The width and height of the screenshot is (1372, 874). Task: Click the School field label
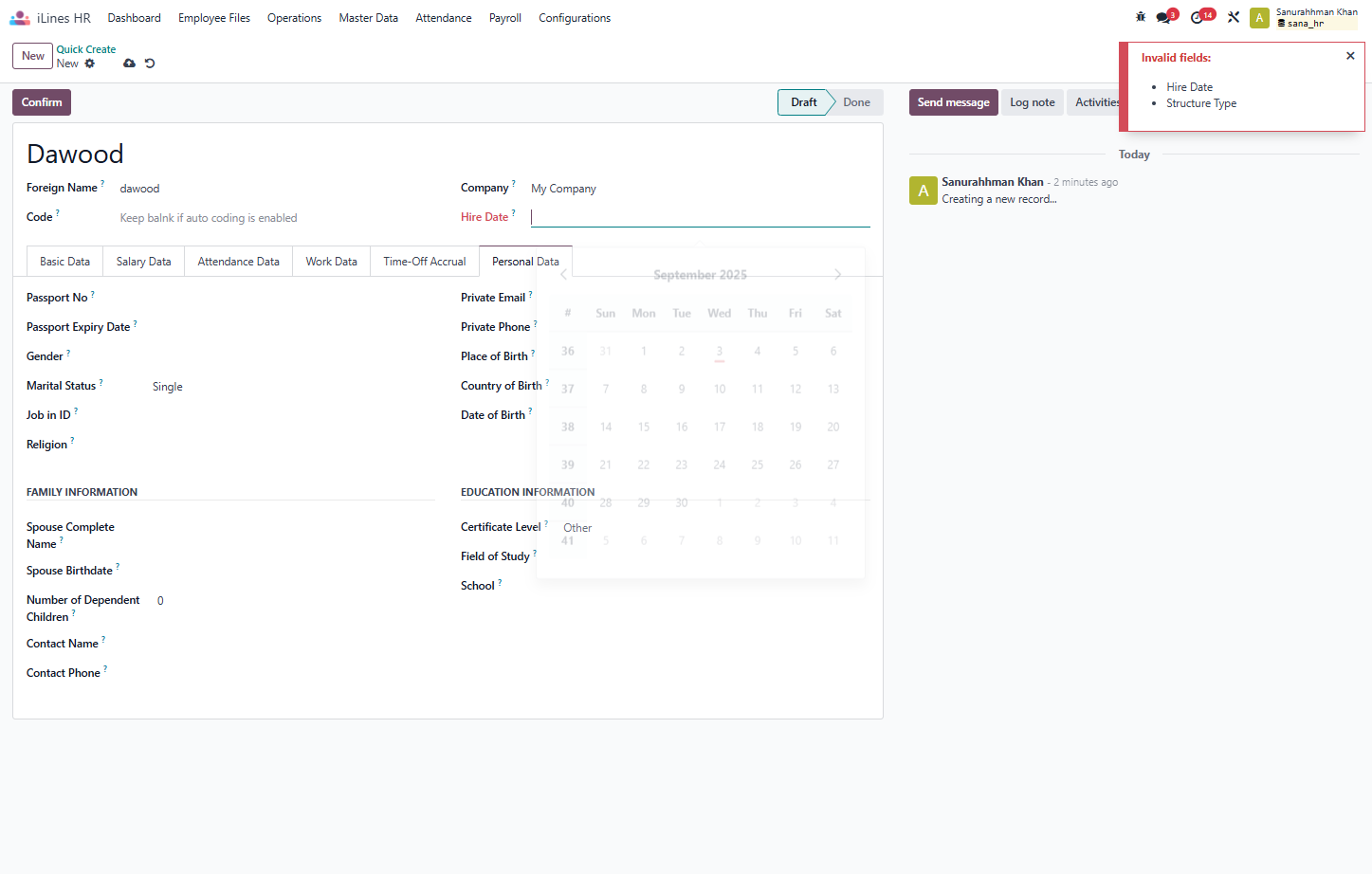pyautogui.click(x=478, y=586)
